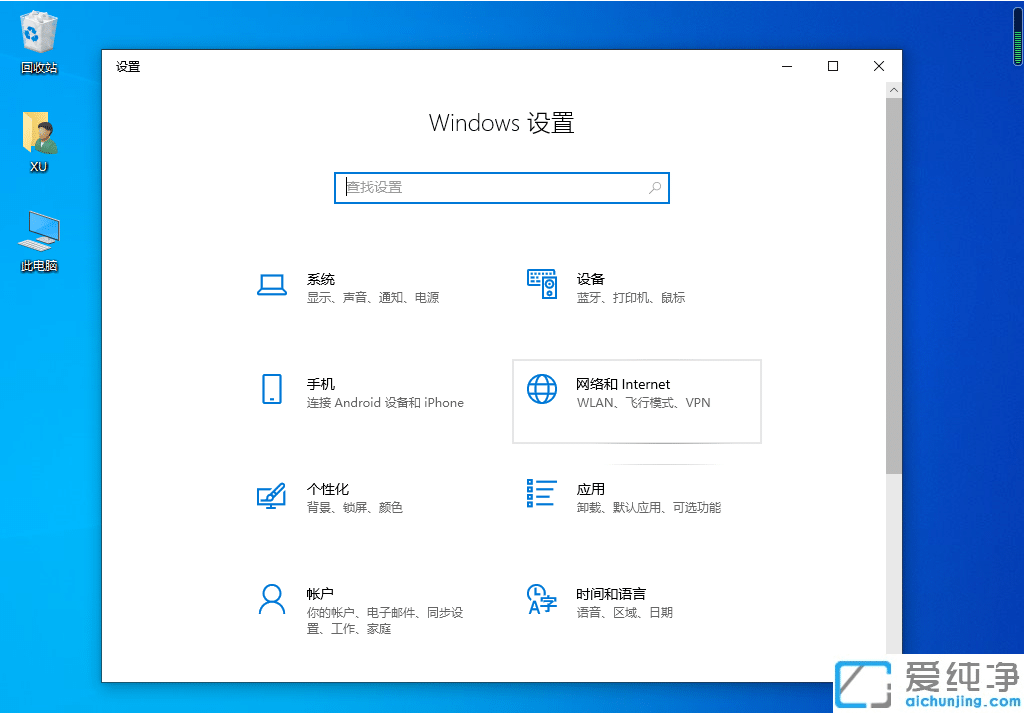Click the 时间和语言 settings icon
Viewport: 1024px width, 713px height.
pos(542,600)
